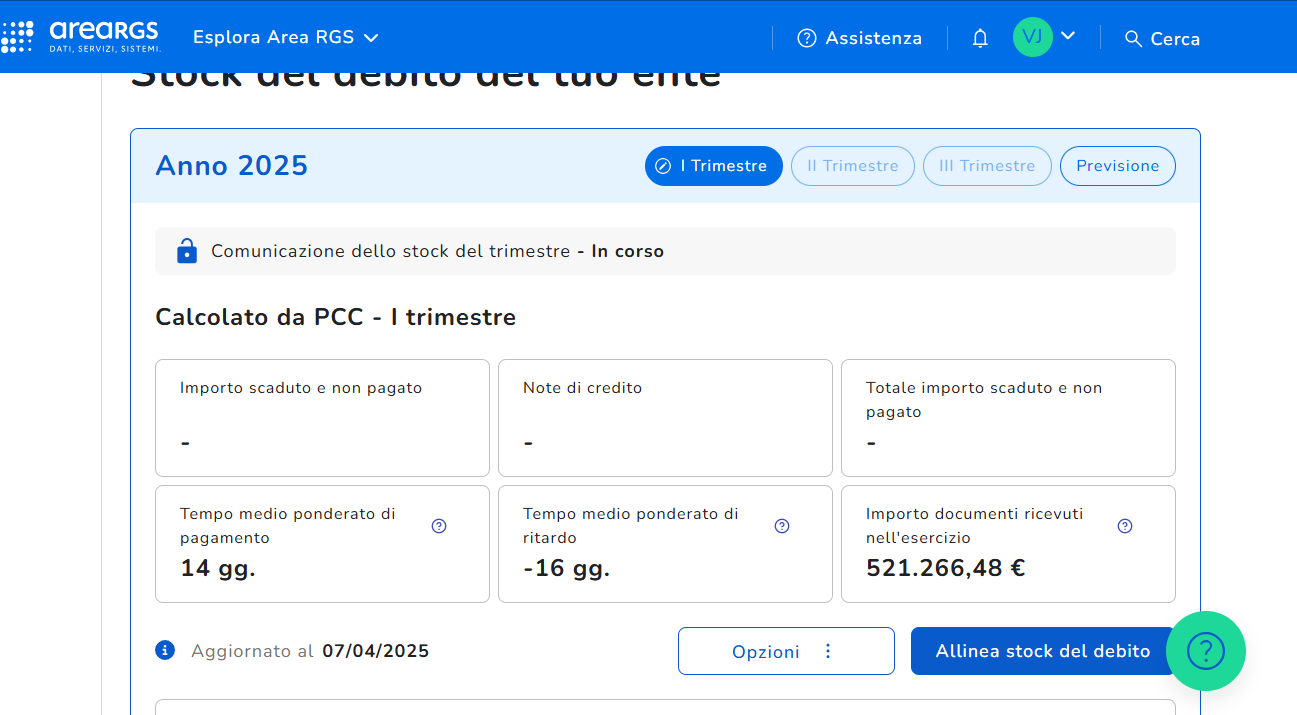The width and height of the screenshot is (1297, 715).
Task: Open the Previsione tab
Action: click(1117, 166)
